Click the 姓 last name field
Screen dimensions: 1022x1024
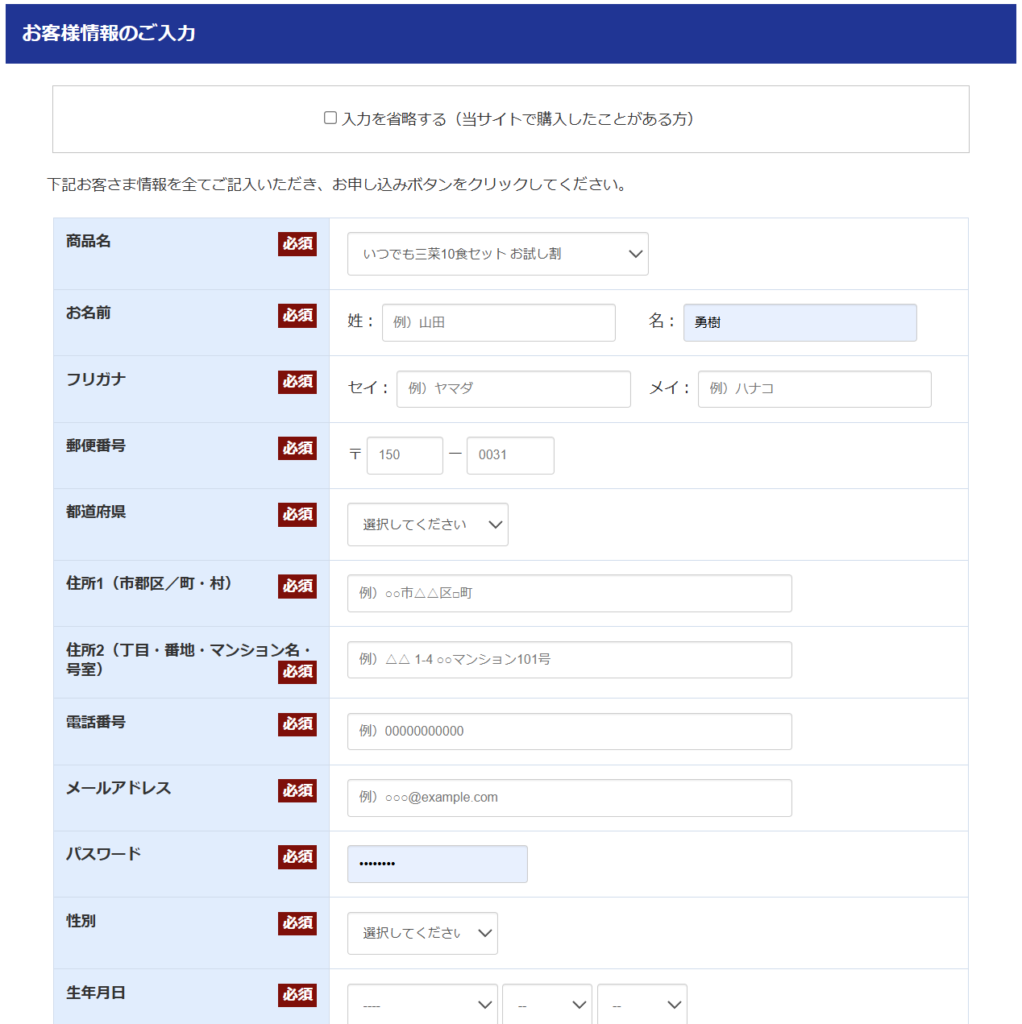point(498,323)
